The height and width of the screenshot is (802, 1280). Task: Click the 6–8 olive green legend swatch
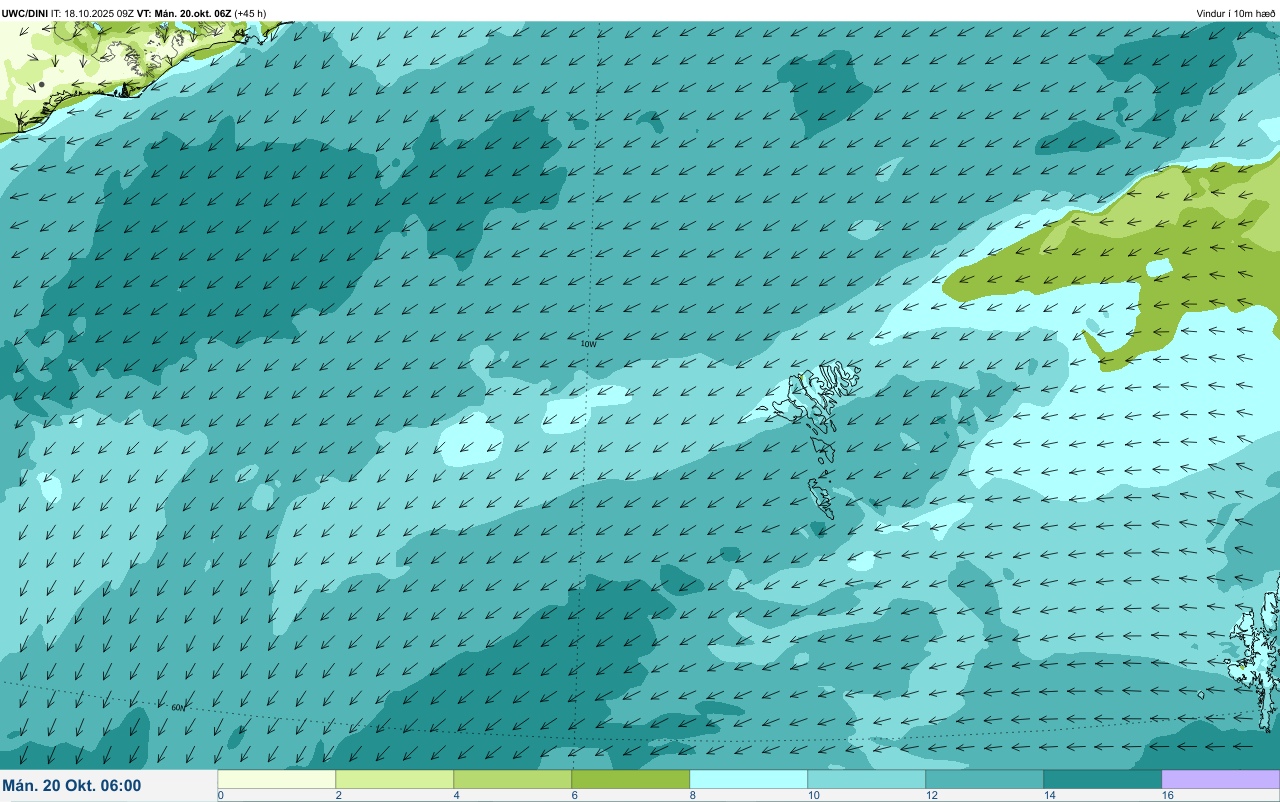coord(631,779)
